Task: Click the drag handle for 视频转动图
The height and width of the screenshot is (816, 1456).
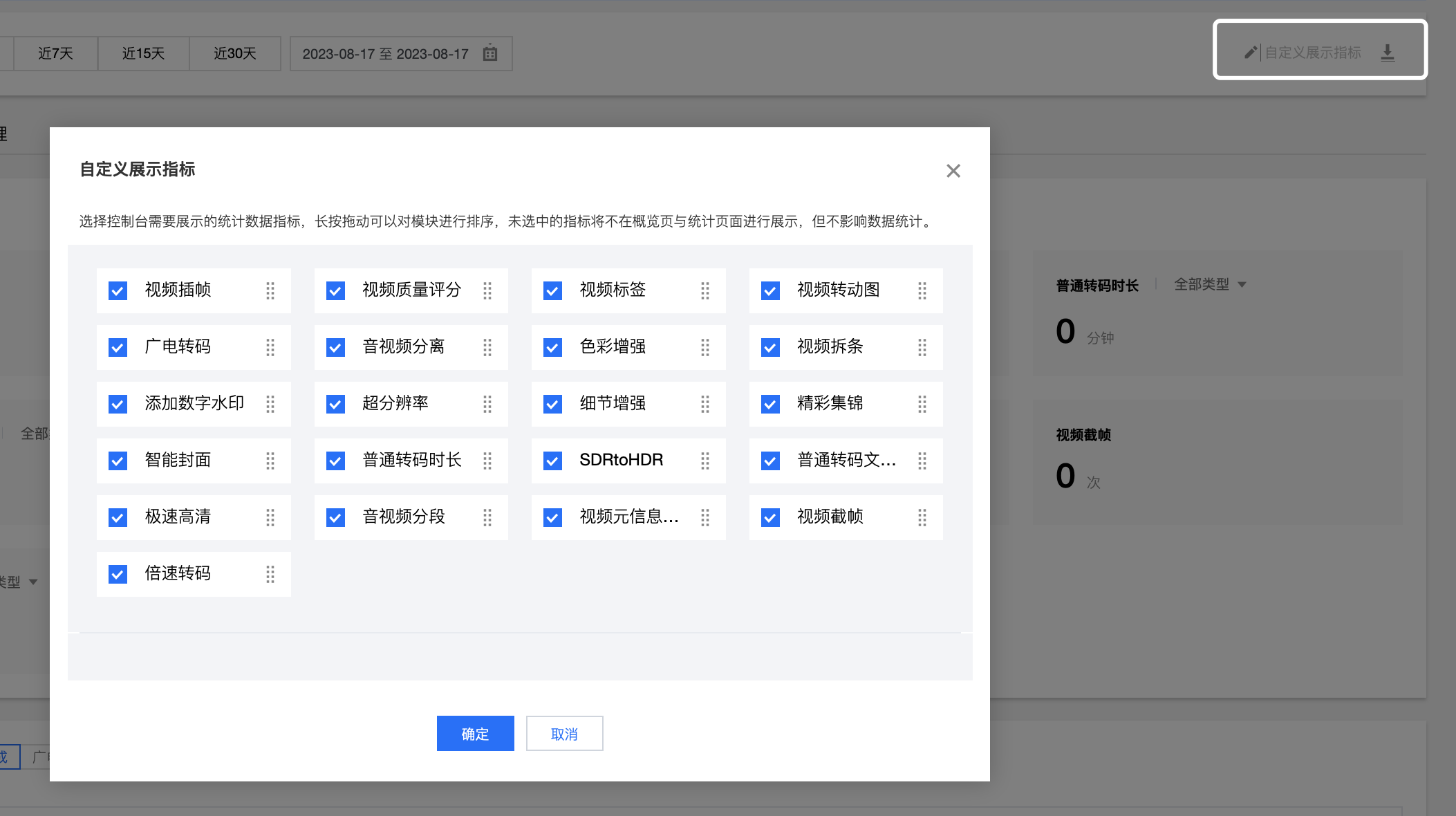Action: 922,290
